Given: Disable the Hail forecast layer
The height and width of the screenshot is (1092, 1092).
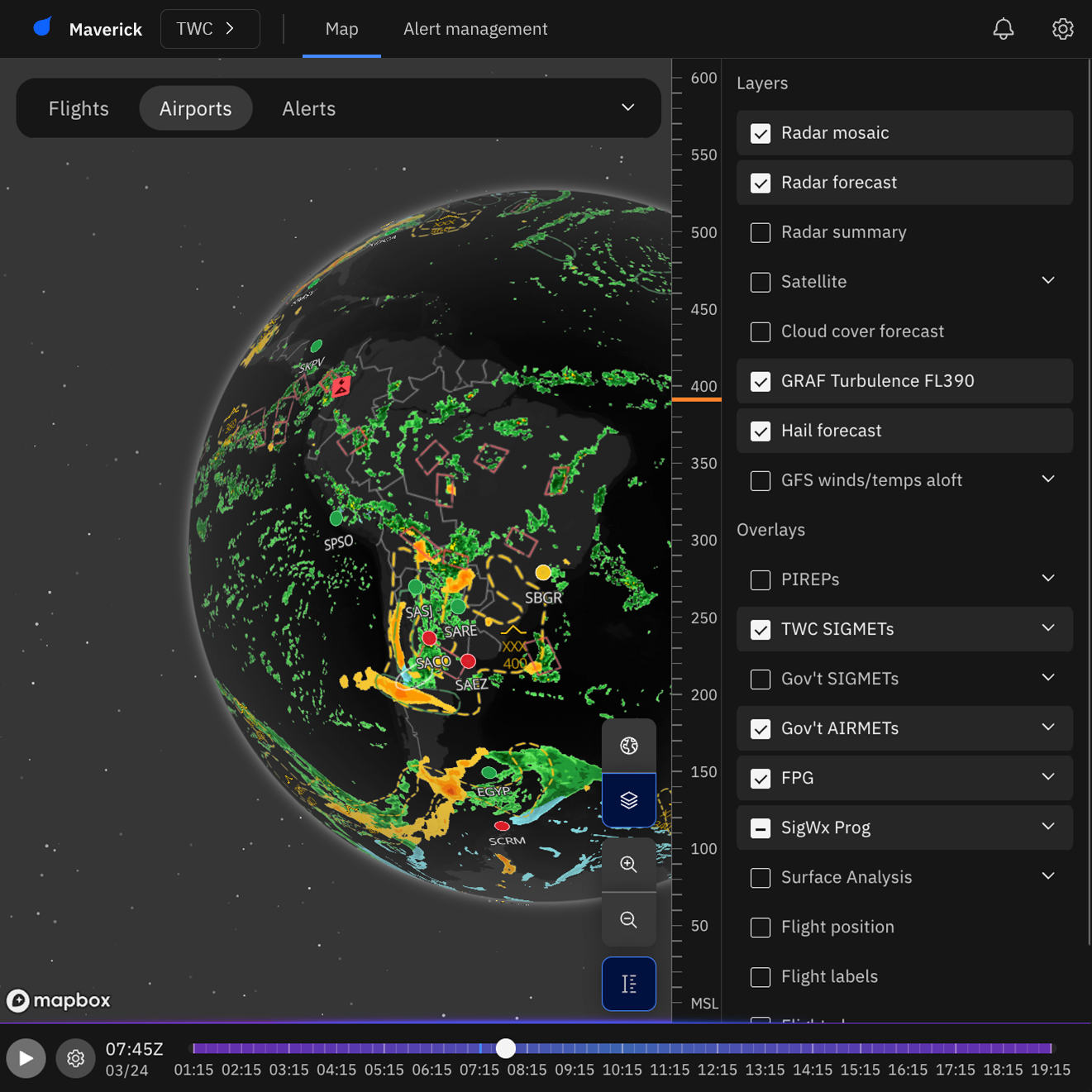Looking at the screenshot, I should (x=760, y=431).
